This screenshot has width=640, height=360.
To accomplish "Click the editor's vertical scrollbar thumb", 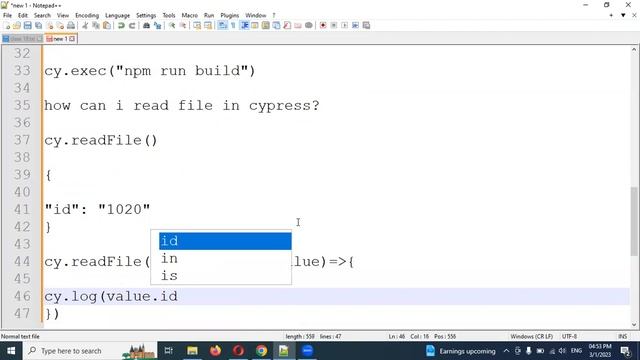I will click(x=634, y=222).
